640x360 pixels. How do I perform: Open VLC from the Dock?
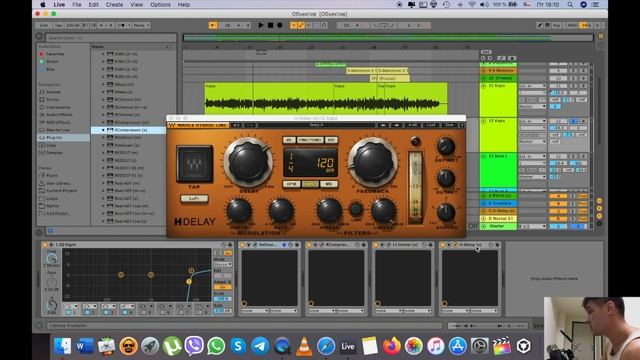click(x=304, y=346)
